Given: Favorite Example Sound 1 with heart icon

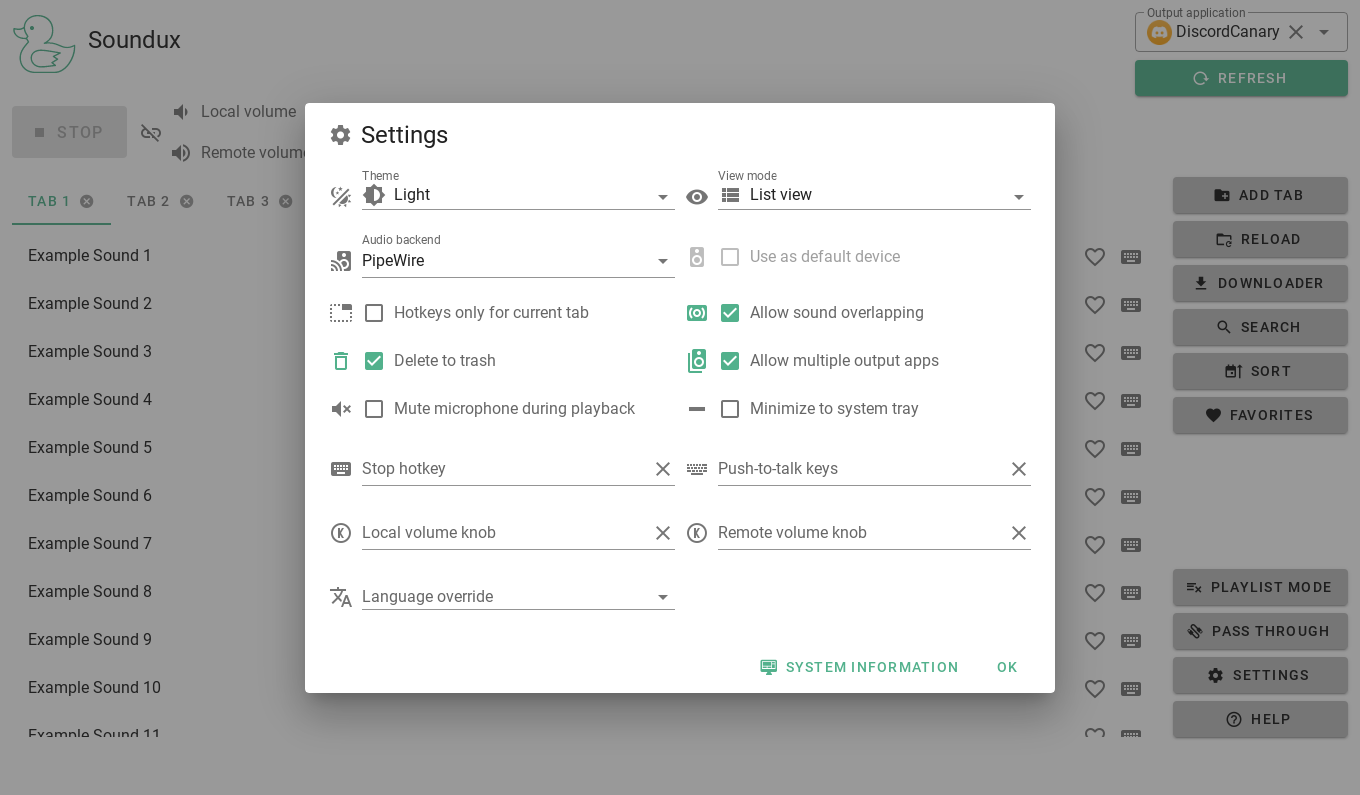Looking at the screenshot, I should tap(1095, 257).
